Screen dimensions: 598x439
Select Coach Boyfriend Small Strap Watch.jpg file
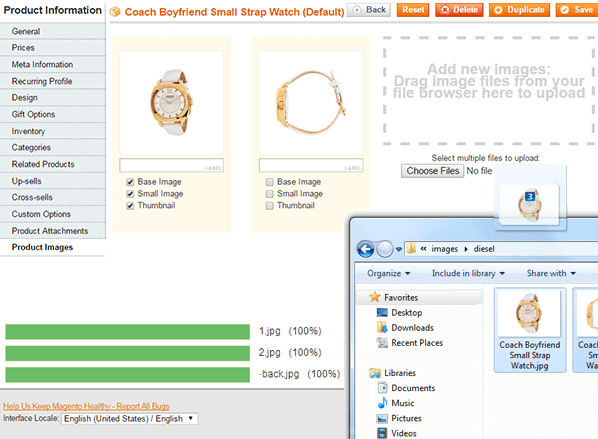tap(530, 330)
